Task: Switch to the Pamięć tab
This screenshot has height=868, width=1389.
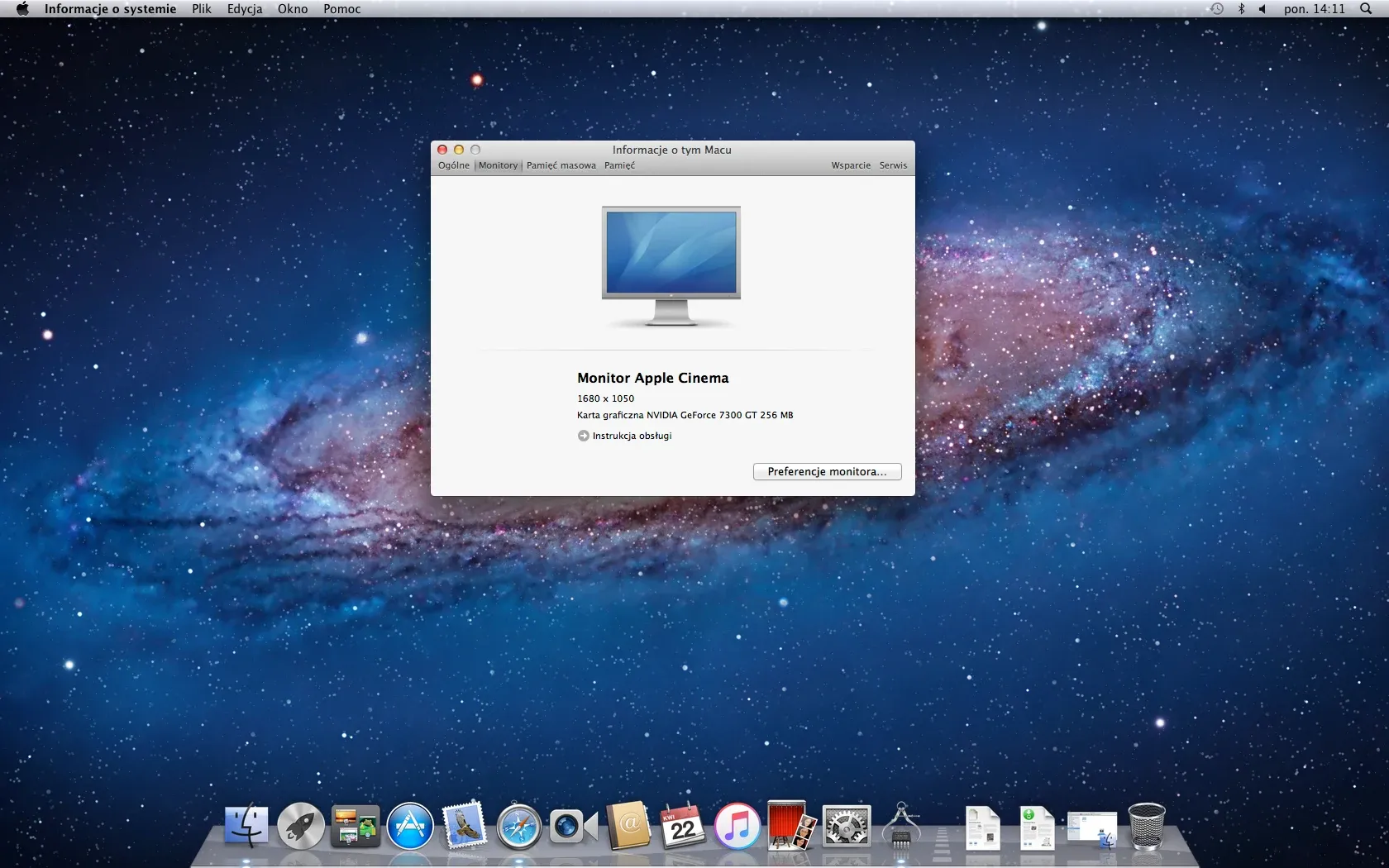Action: [x=620, y=165]
